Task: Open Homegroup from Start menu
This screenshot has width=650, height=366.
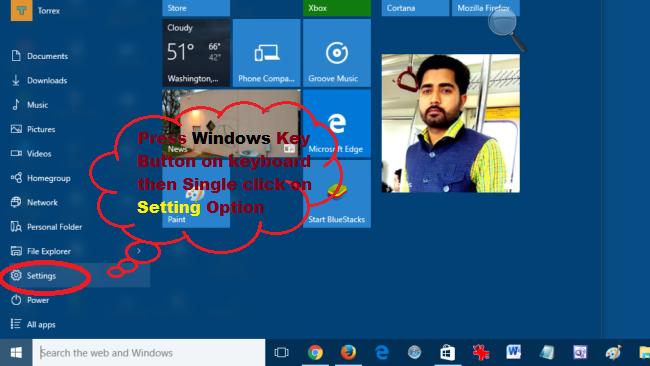Action: pyautogui.click(x=41, y=178)
